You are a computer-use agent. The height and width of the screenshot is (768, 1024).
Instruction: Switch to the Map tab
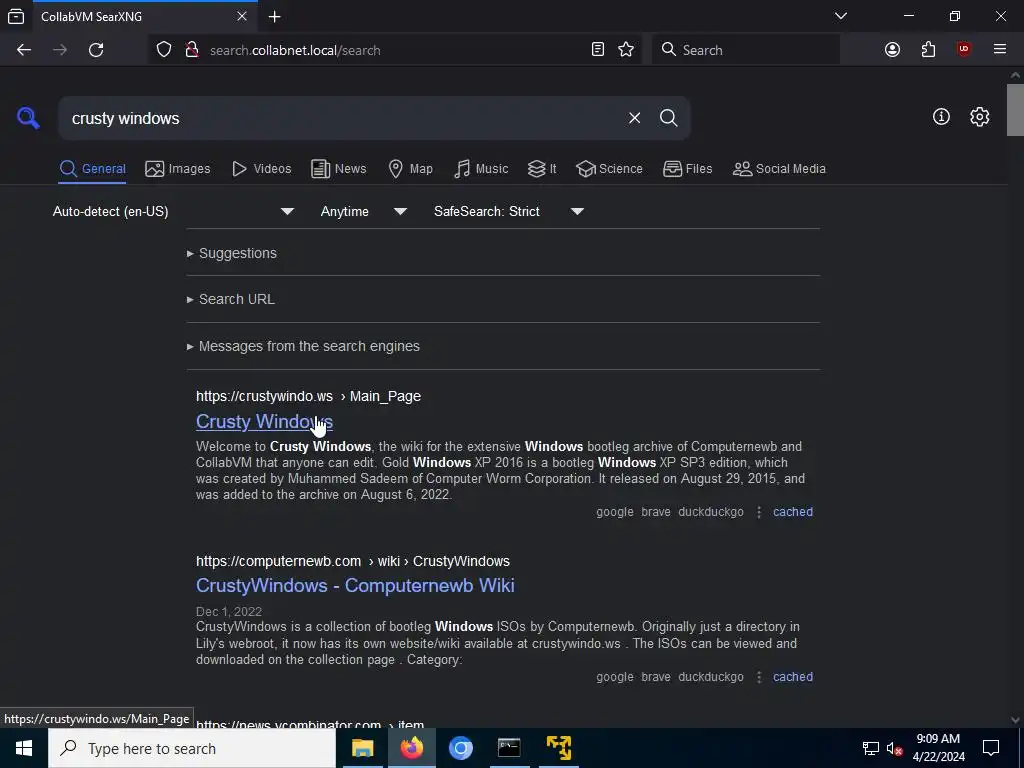click(411, 168)
